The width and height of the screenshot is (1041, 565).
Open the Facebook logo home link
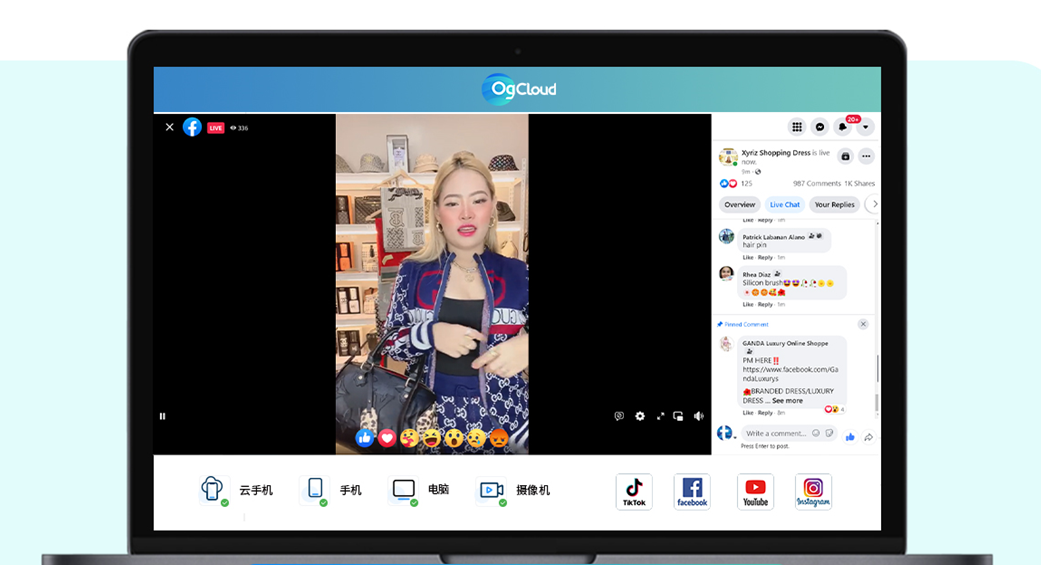click(x=193, y=127)
